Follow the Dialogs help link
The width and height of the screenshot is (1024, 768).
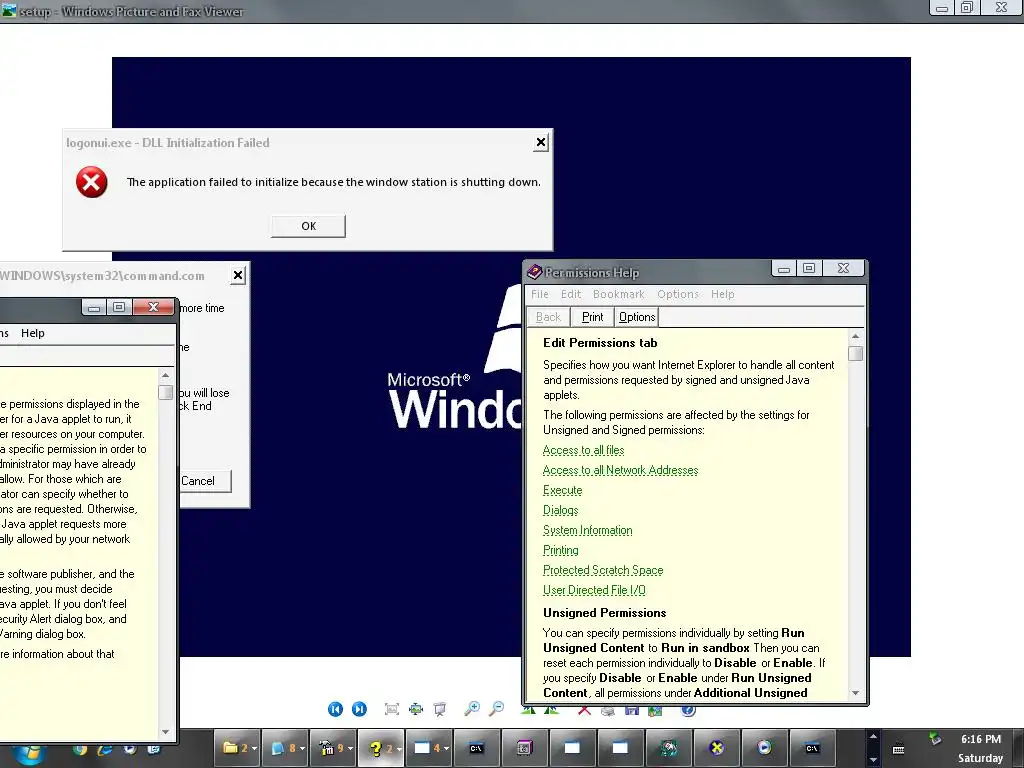pos(560,510)
